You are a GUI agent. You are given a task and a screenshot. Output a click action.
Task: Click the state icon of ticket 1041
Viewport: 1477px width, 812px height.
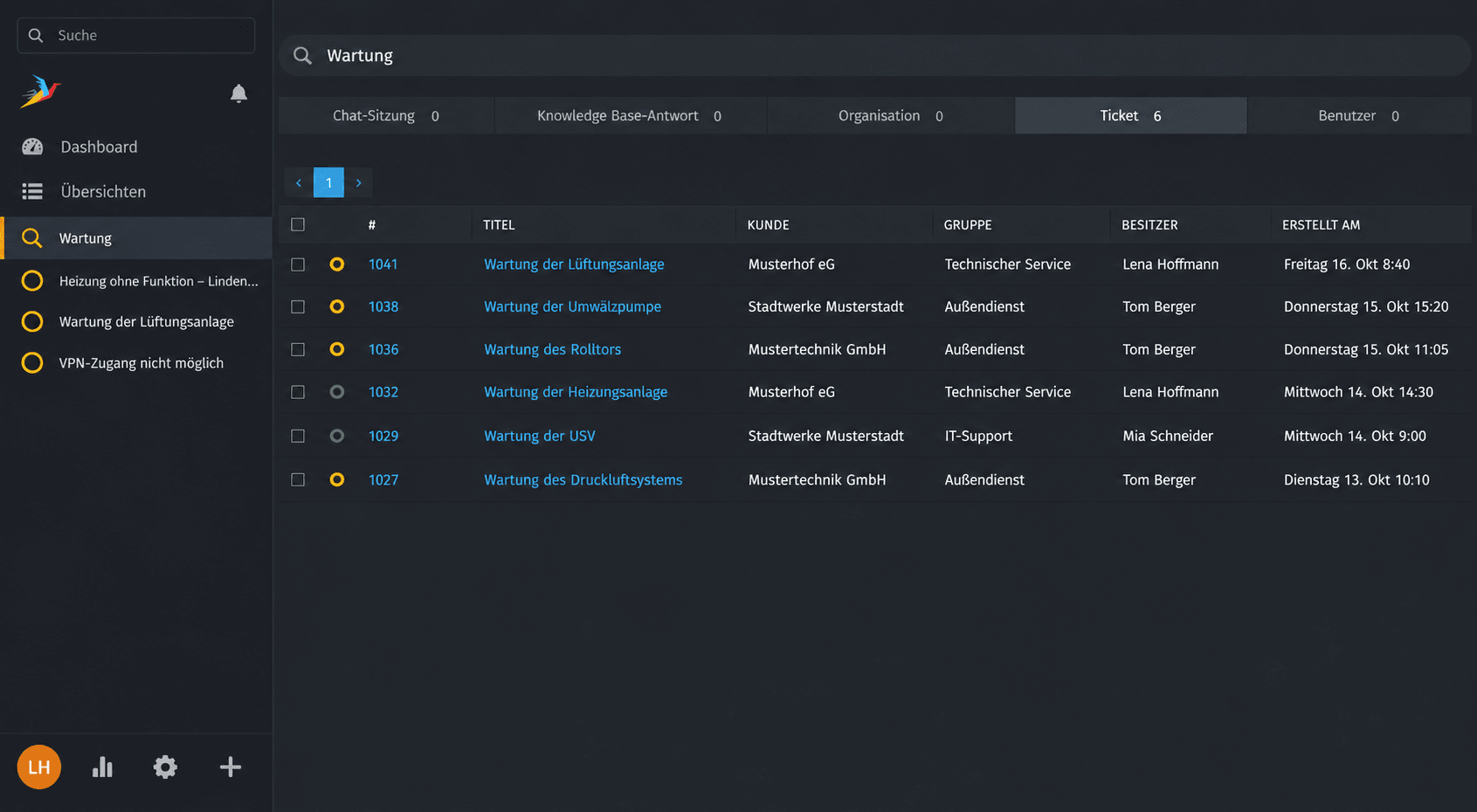[x=337, y=265]
